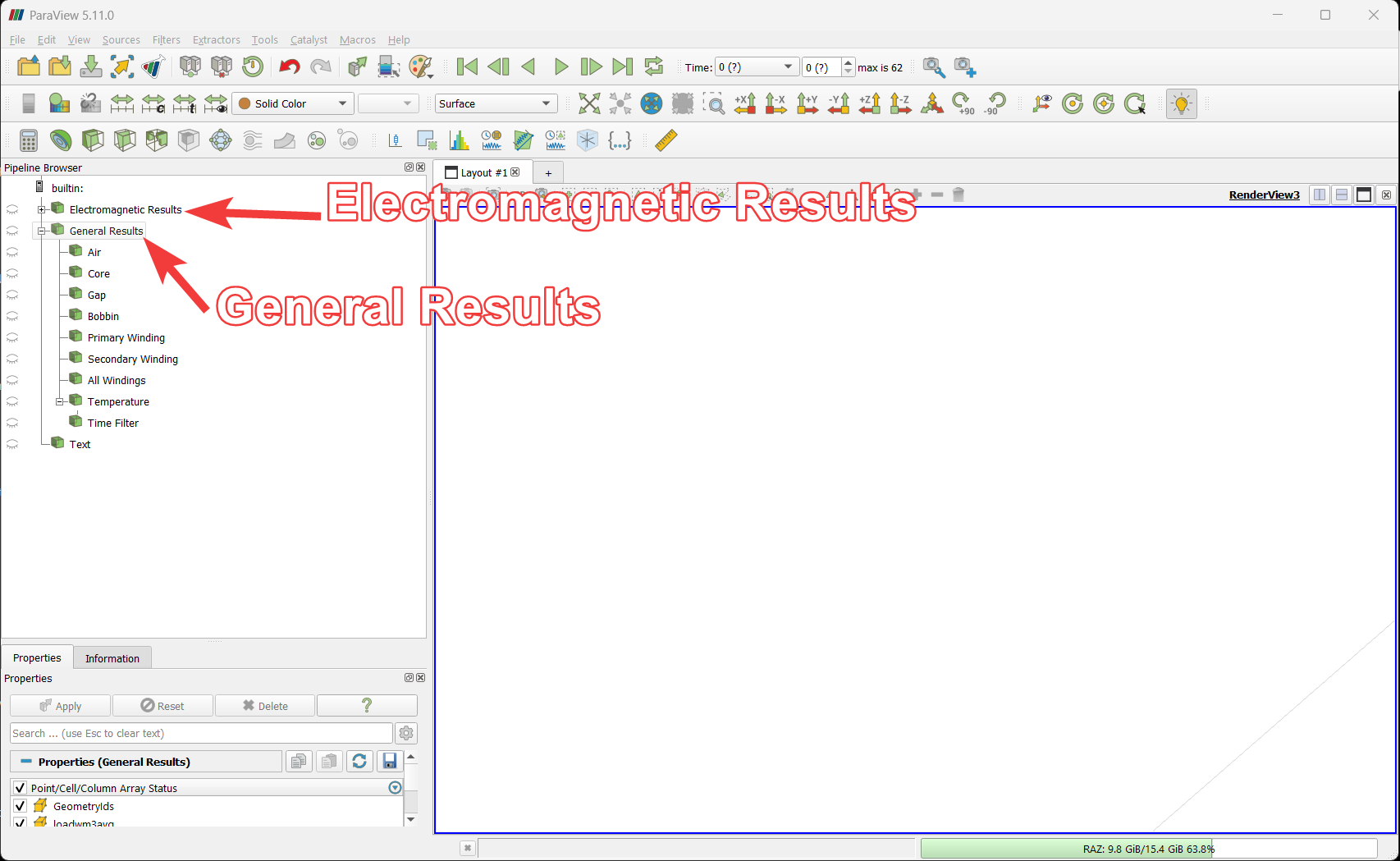Rotate view 90 degrees clockwise icon
Viewport: 1400px width, 861px height.
point(963,103)
